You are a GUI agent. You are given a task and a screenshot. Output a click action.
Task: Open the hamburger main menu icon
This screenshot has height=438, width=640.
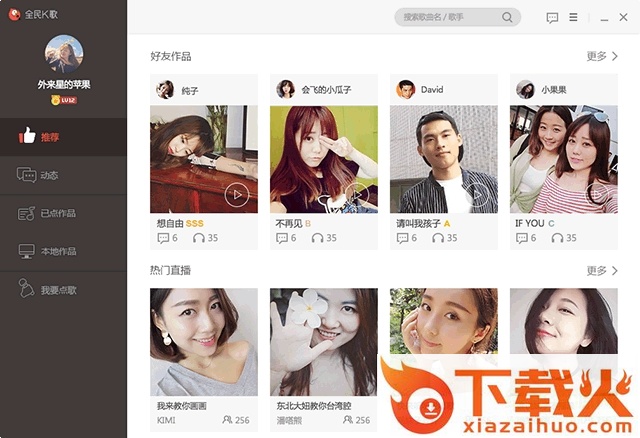coord(573,17)
